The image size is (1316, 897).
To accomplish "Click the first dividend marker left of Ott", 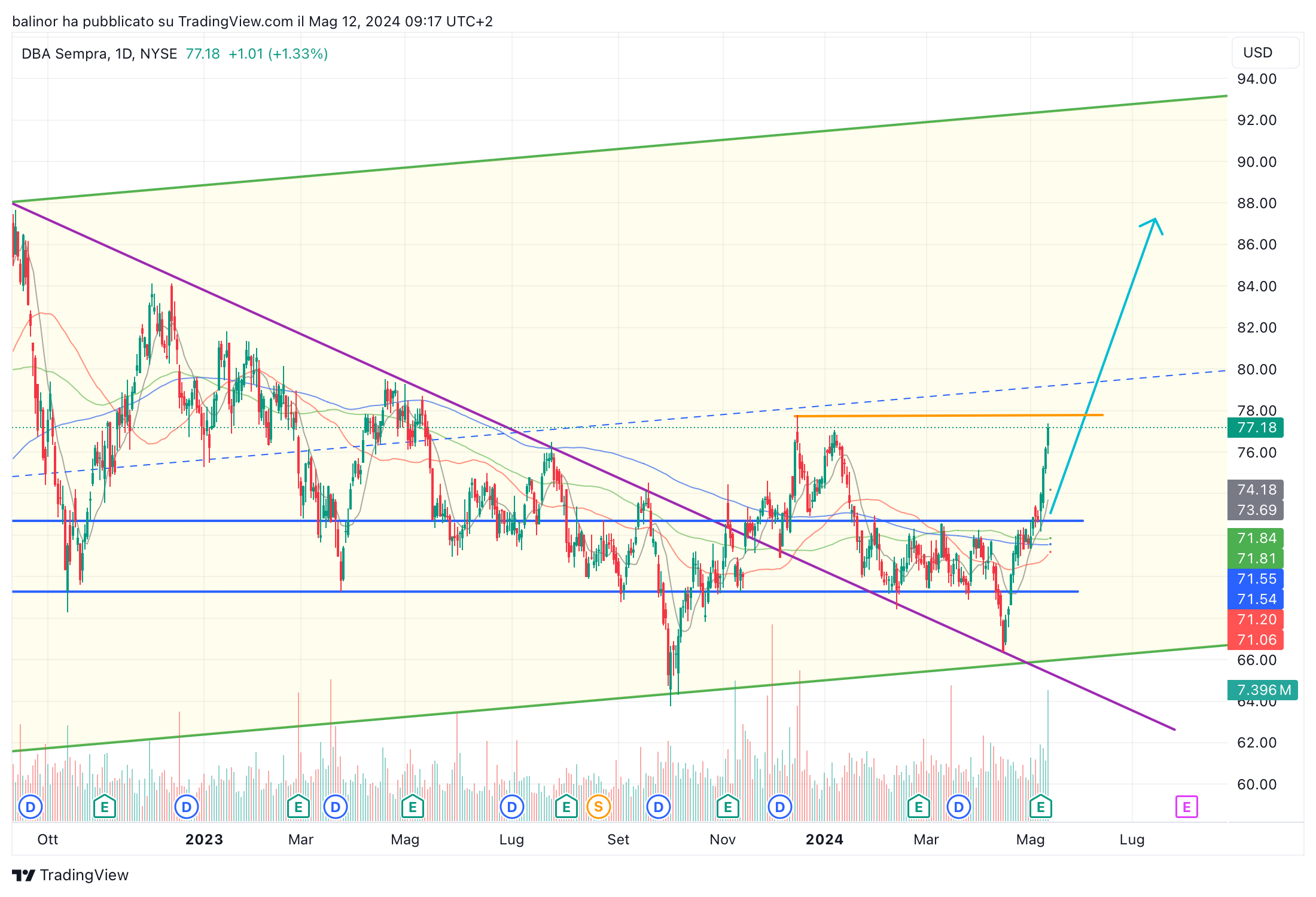I will click(x=31, y=807).
